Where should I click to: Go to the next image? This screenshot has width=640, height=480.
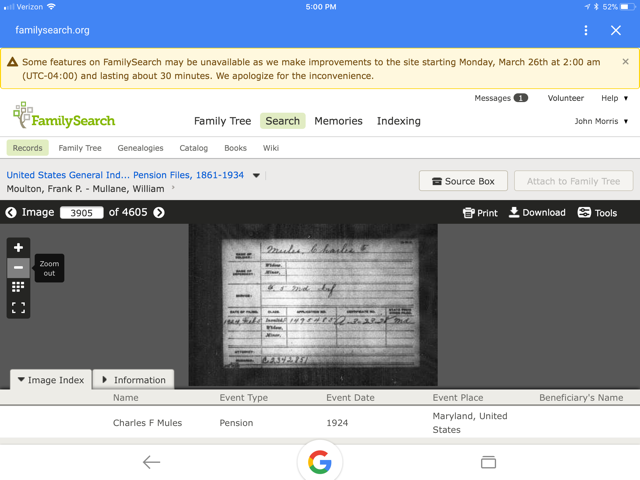click(x=159, y=213)
